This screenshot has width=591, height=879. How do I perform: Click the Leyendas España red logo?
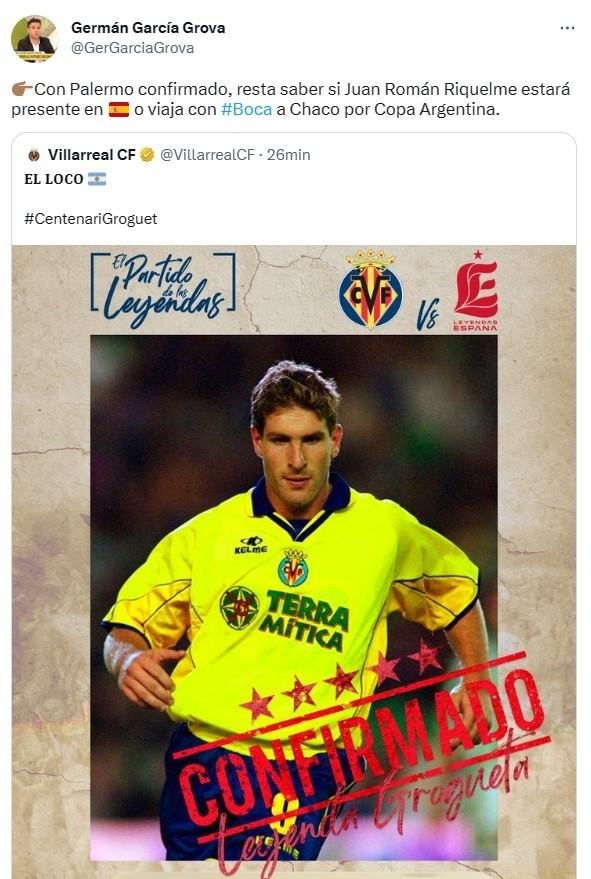(476, 291)
